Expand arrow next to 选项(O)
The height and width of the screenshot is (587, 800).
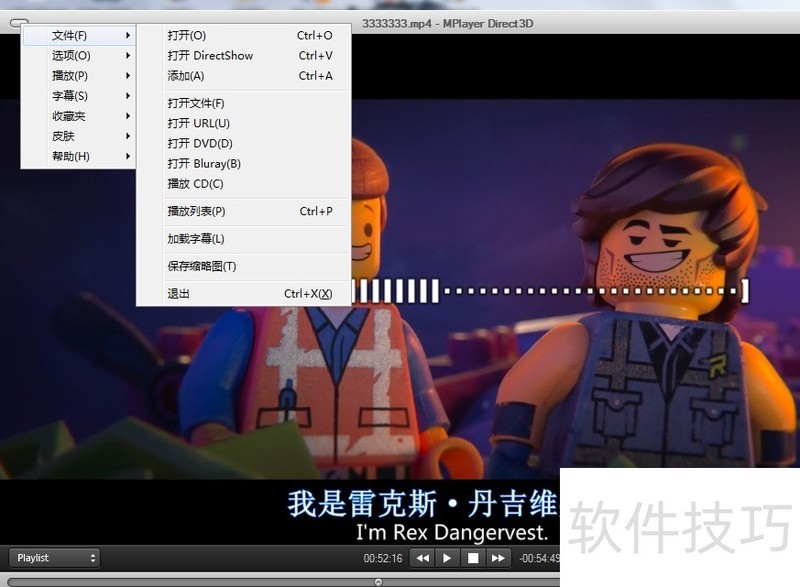(x=128, y=56)
